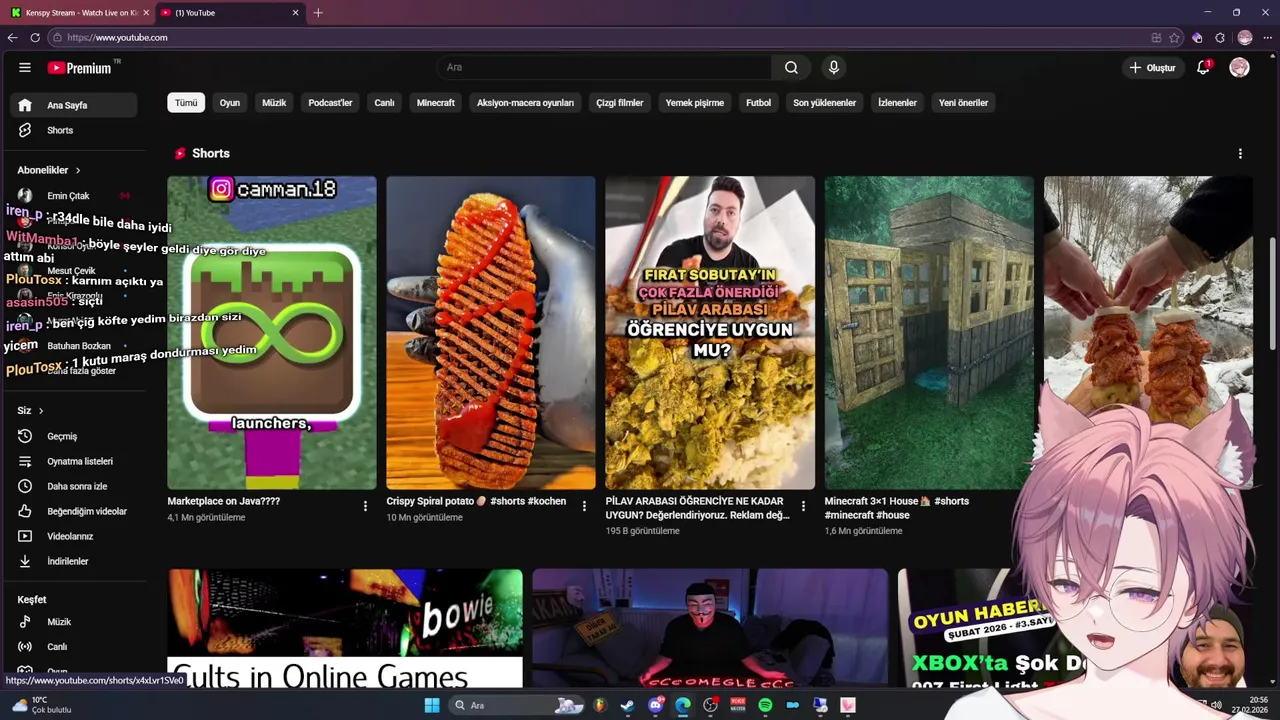1280x720 pixels.
Task: Open Canlı under Keşfet
Action: pos(74,647)
